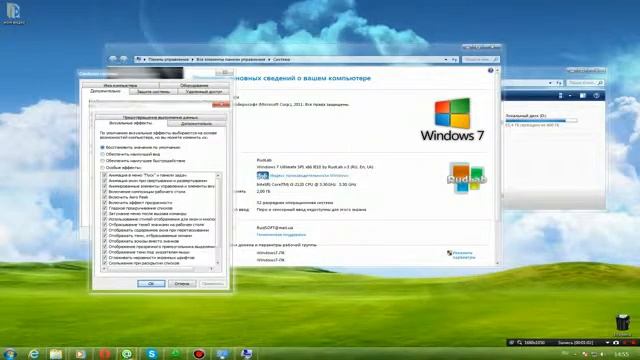Image resolution: width=640 pixels, height=360 pixels.
Task: Select 'Особые эффекты' radio option
Action: [x=102, y=168]
